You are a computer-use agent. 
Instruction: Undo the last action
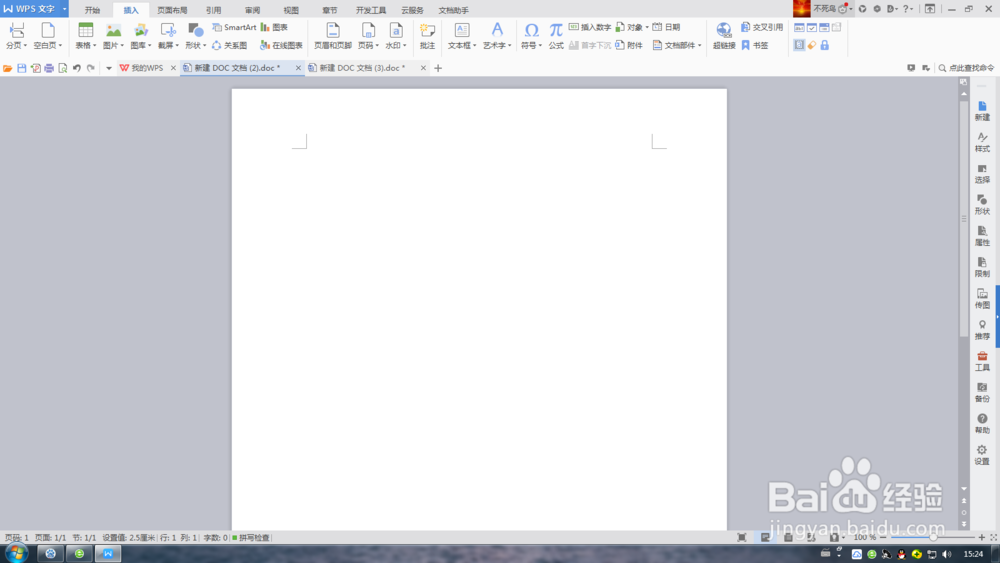tap(77, 68)
